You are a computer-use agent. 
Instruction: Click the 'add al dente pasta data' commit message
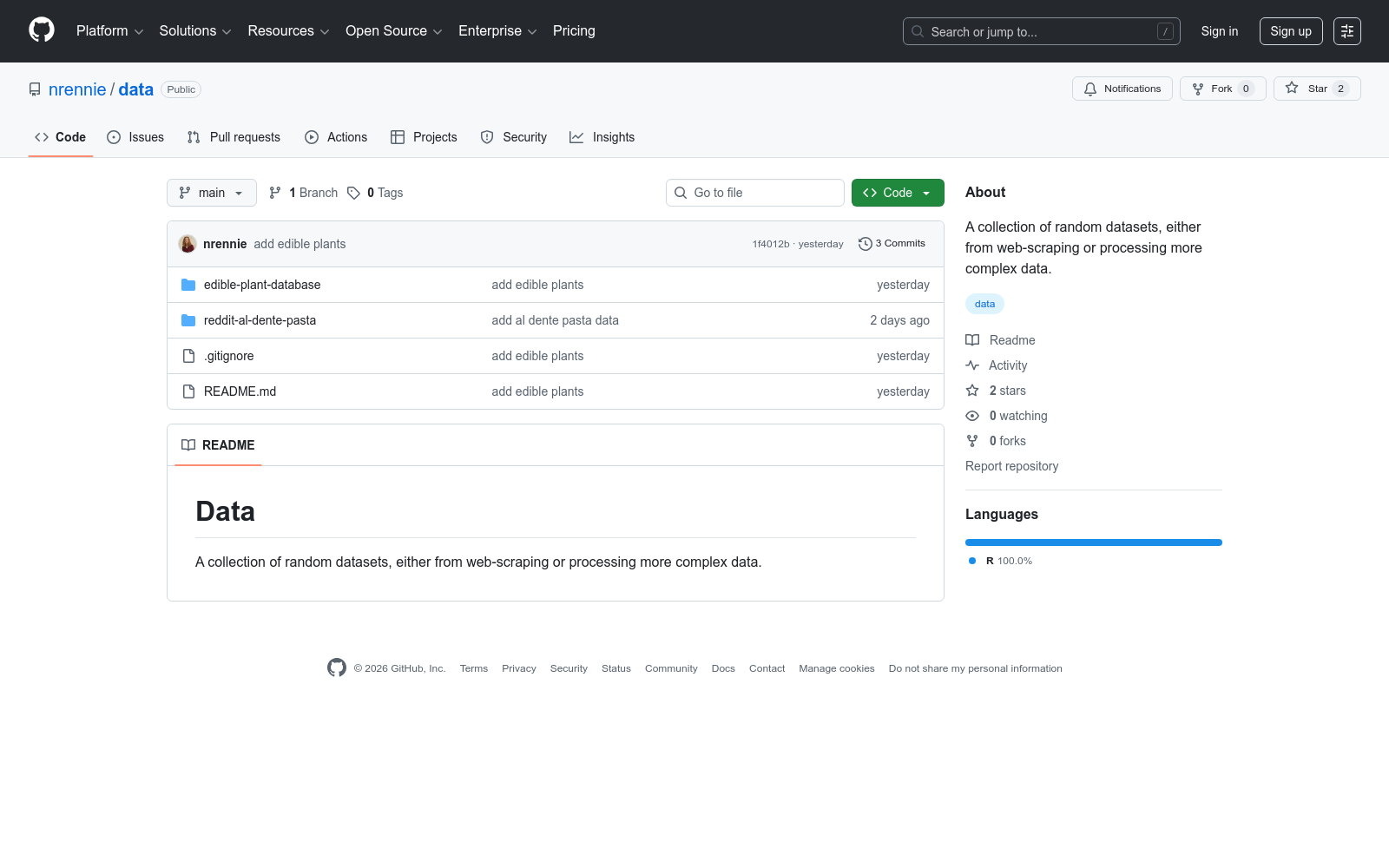pyautogui.click(x=556, y=320)
